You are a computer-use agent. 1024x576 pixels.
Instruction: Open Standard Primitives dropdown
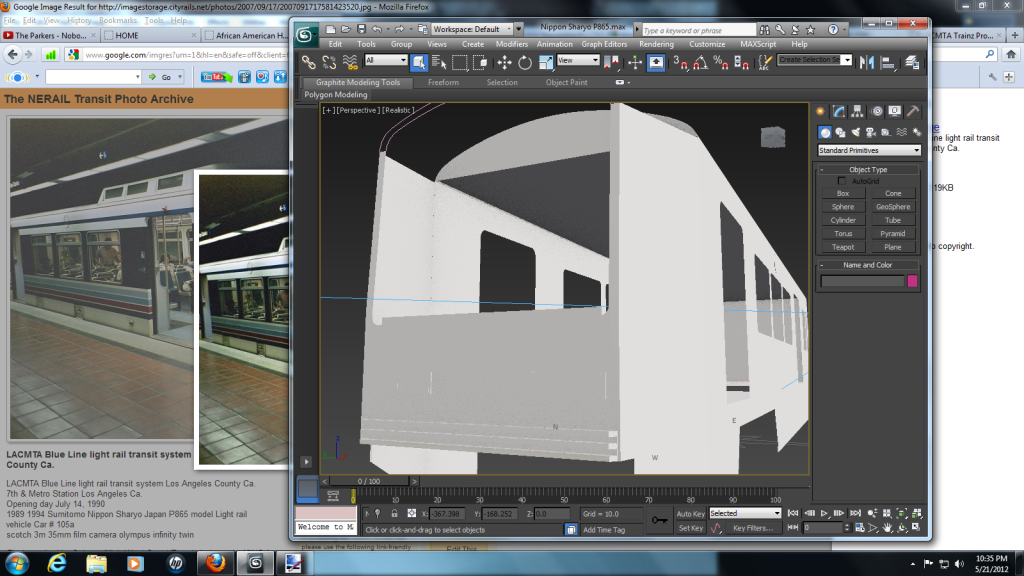(x=869, y=150)
